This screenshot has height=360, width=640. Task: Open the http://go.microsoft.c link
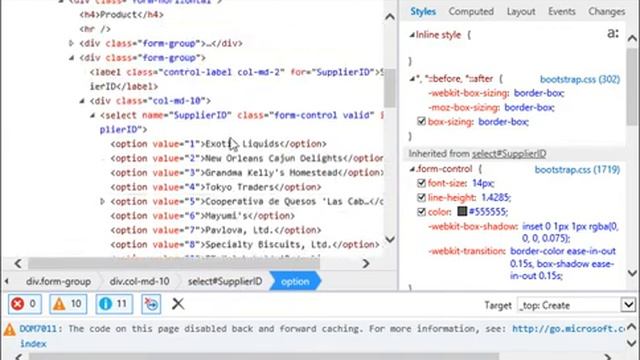(568, 329)
